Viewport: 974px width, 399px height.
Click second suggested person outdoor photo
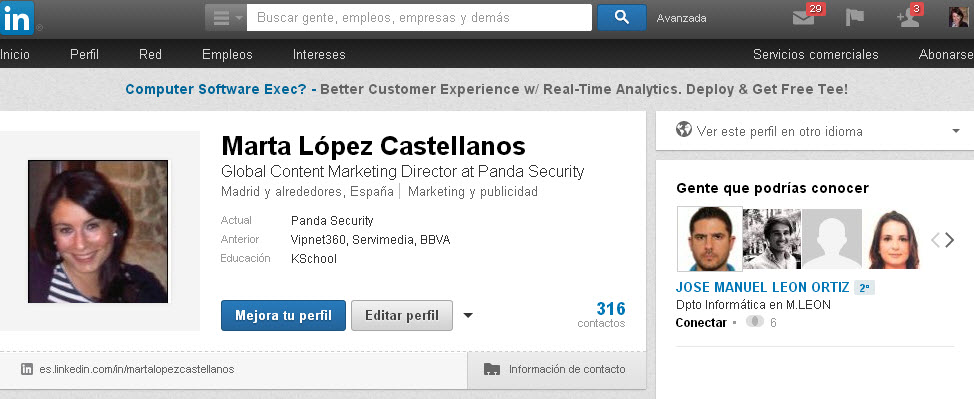[771, 239]
